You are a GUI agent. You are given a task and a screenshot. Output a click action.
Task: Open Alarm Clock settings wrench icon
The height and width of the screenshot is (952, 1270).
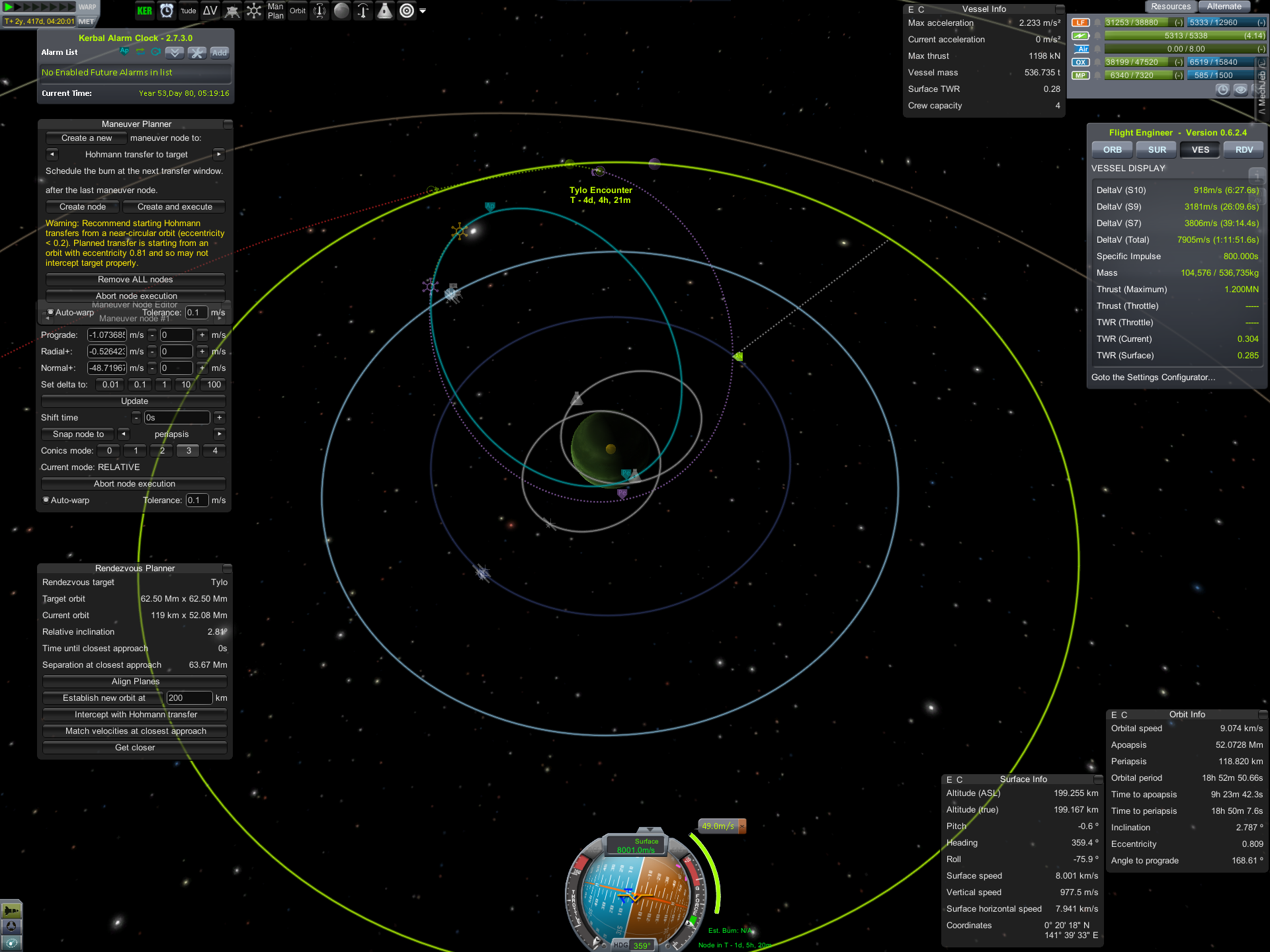(x=197, y=52)
